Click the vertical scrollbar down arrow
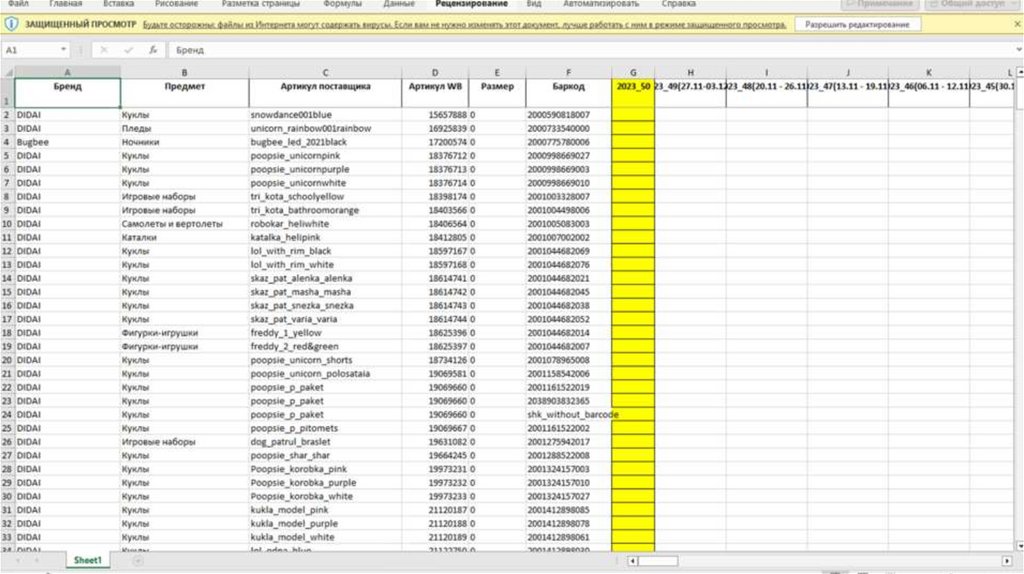 pyautogui.click(x=1019, y=546)
